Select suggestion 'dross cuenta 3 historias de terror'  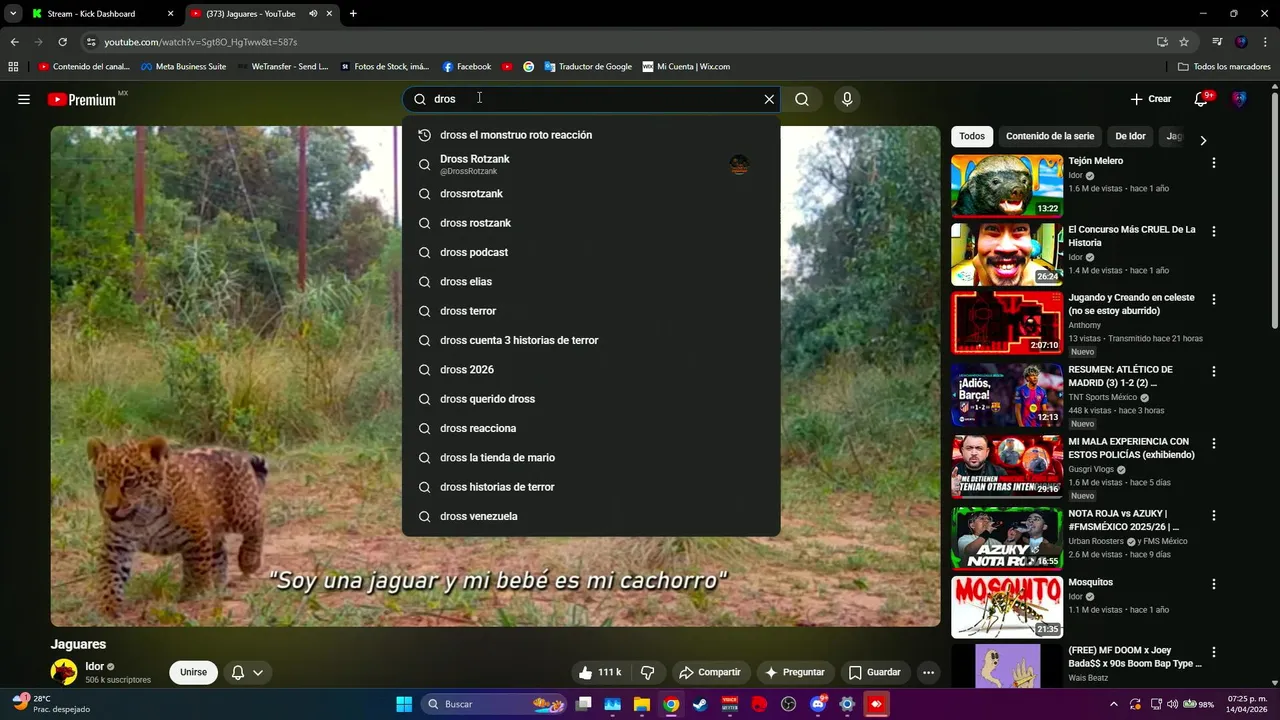pos(591,340)
